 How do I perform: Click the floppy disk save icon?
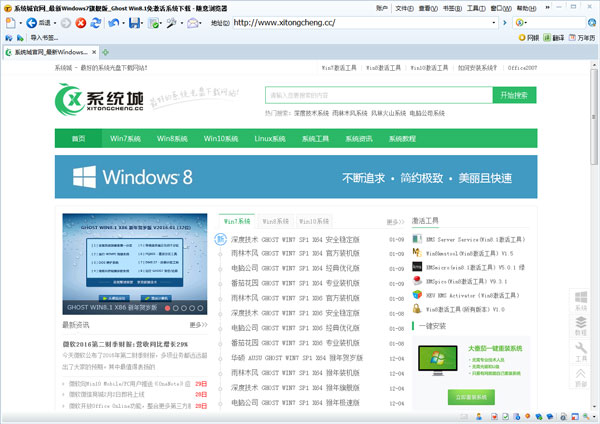134,23
